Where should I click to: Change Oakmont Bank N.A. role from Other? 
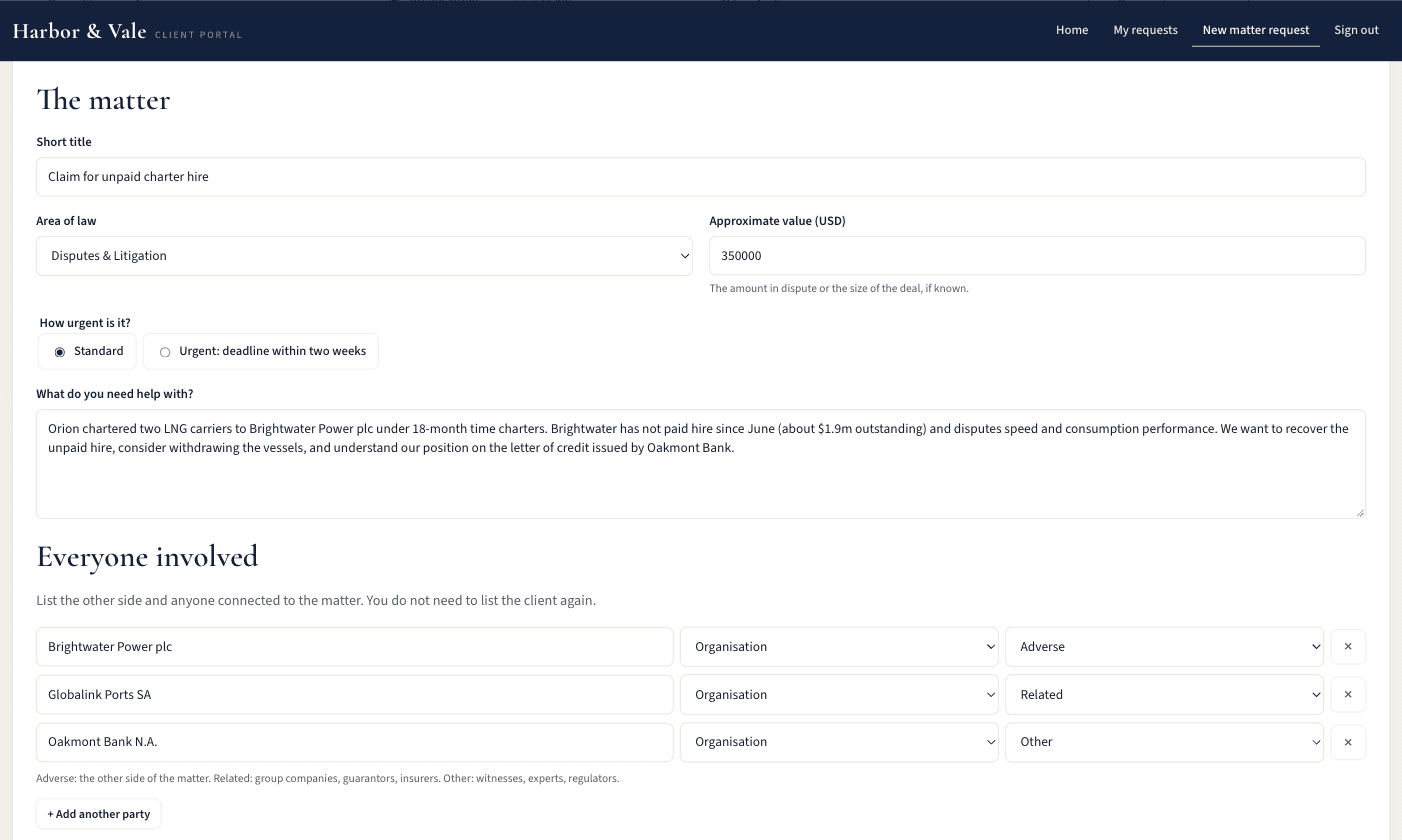pyautogui.click(x=1164, y=742)
